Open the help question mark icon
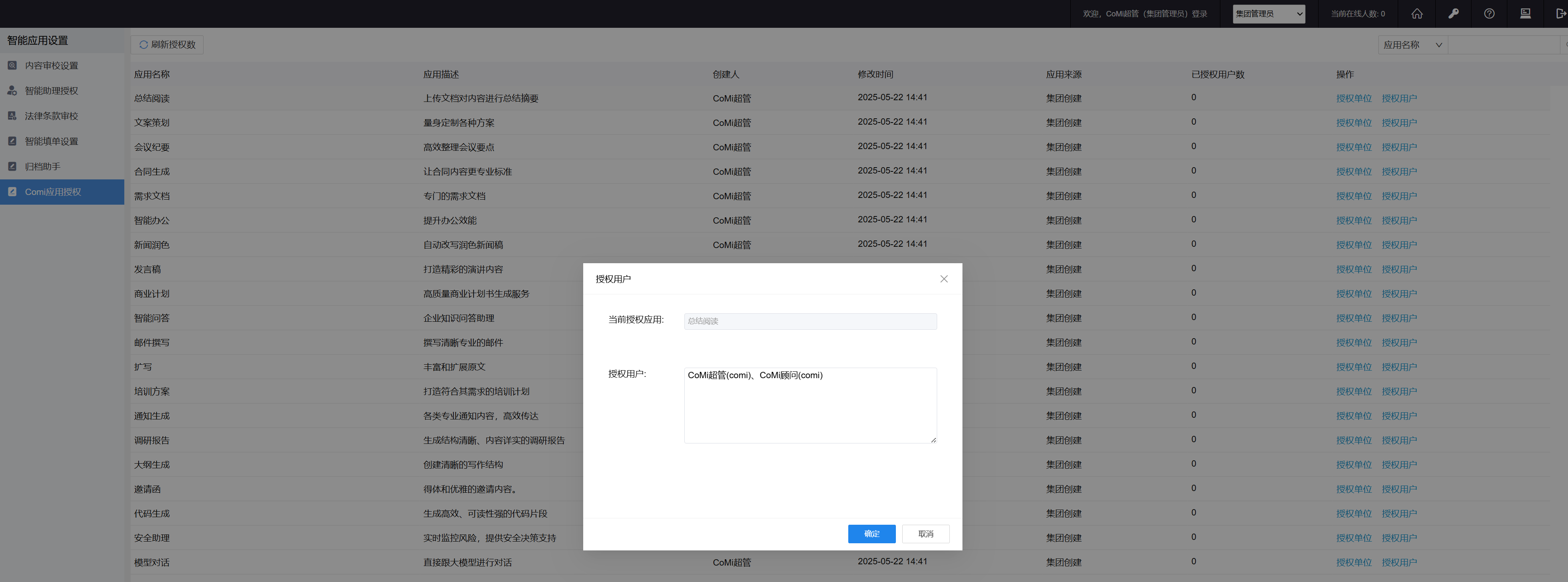 [1489, 13]
